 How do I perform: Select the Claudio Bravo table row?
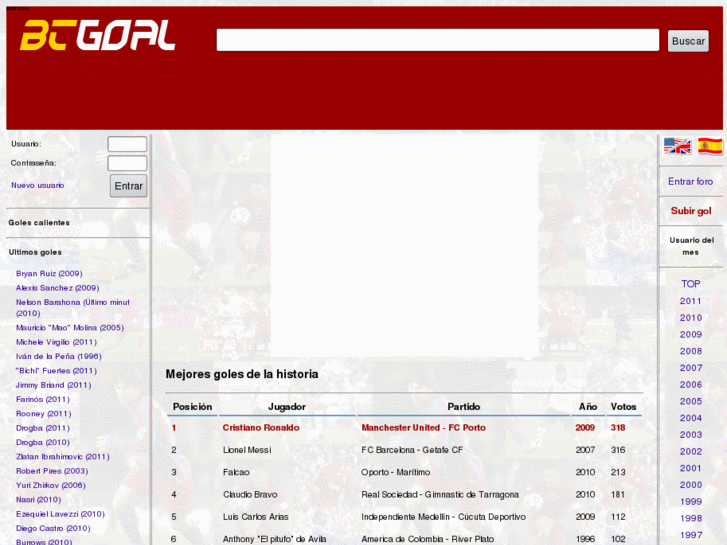[405, 494]
